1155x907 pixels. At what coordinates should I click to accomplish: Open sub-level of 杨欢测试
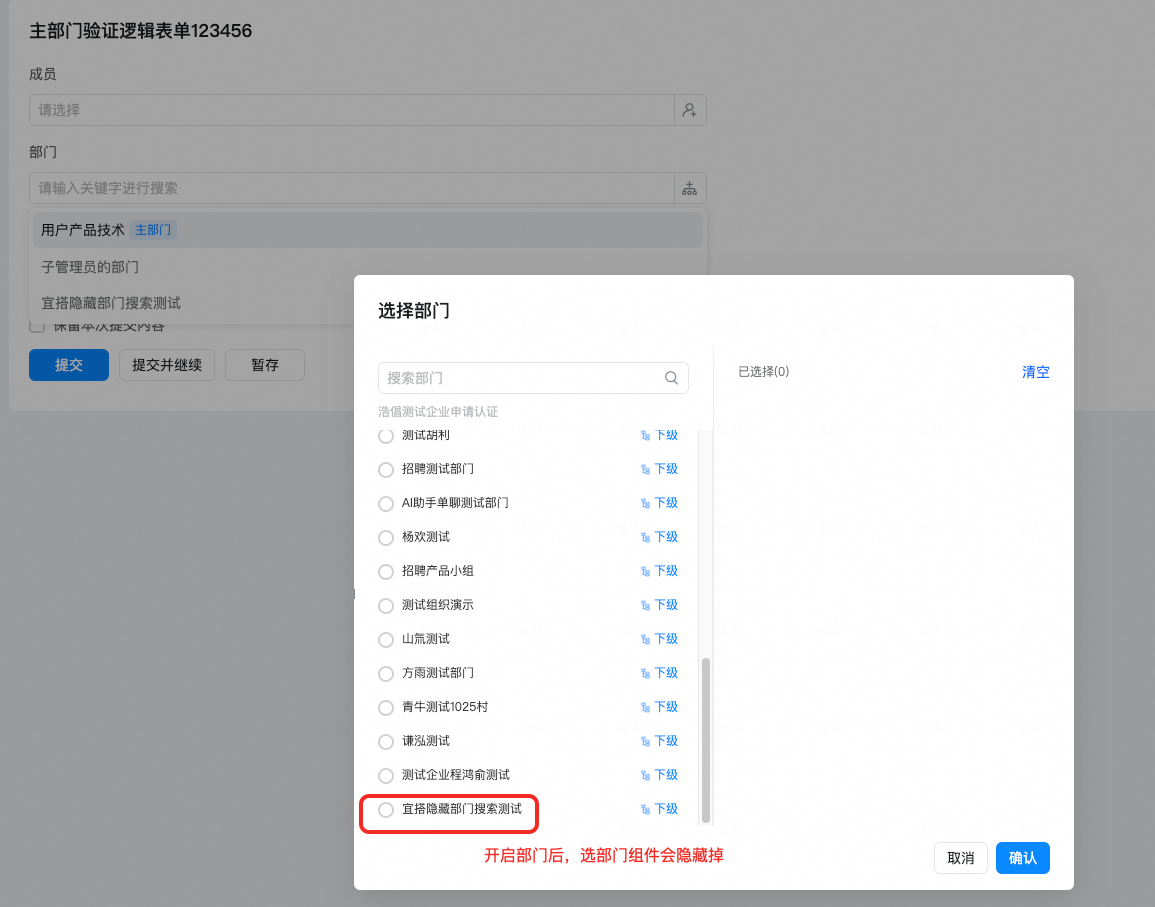click(x=659, y=537)
